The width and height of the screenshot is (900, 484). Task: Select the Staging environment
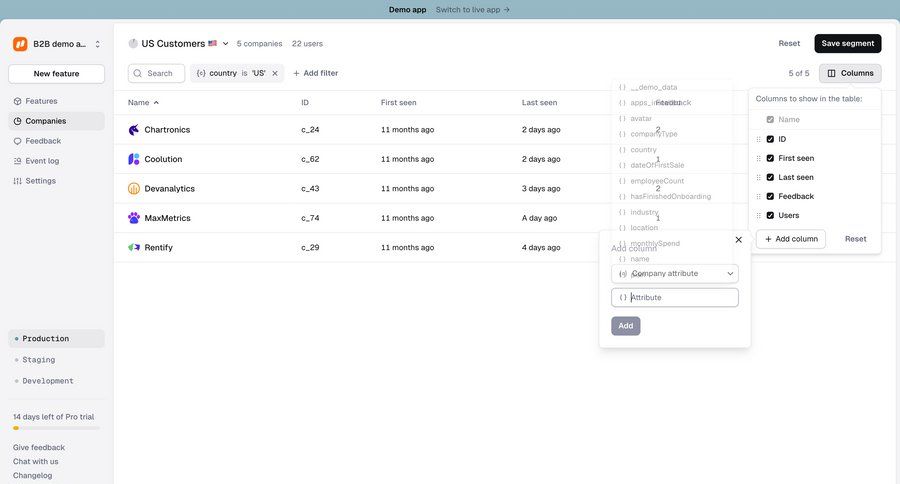click(x=56, y=360)
